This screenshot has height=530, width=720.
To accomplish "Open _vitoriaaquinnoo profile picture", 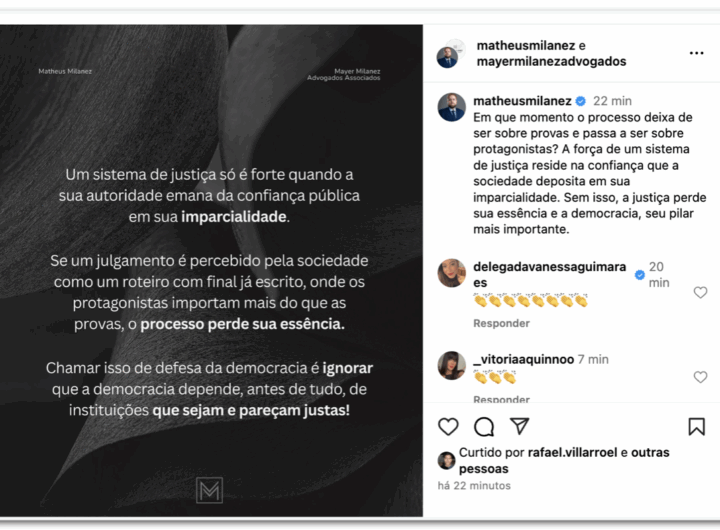I will point(451,366).
